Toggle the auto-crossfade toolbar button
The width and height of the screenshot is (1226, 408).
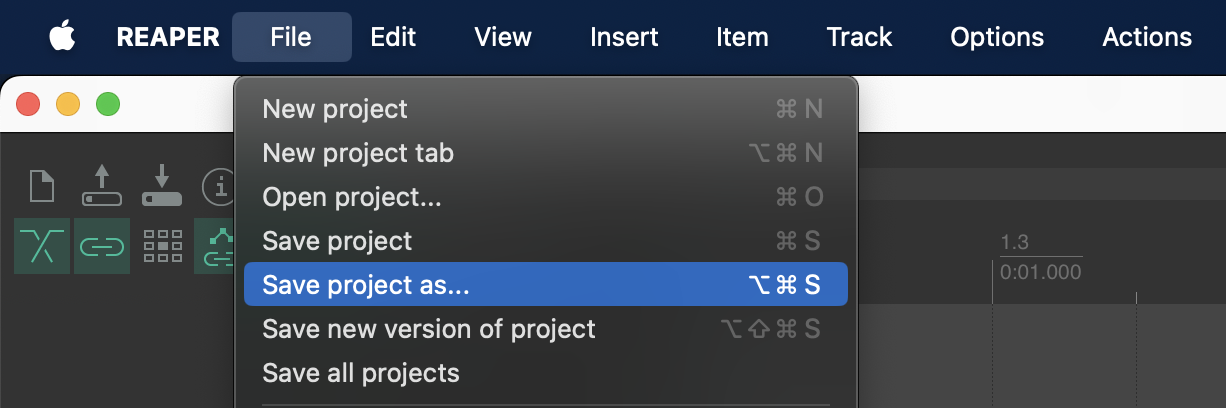[x=42, y=246]
